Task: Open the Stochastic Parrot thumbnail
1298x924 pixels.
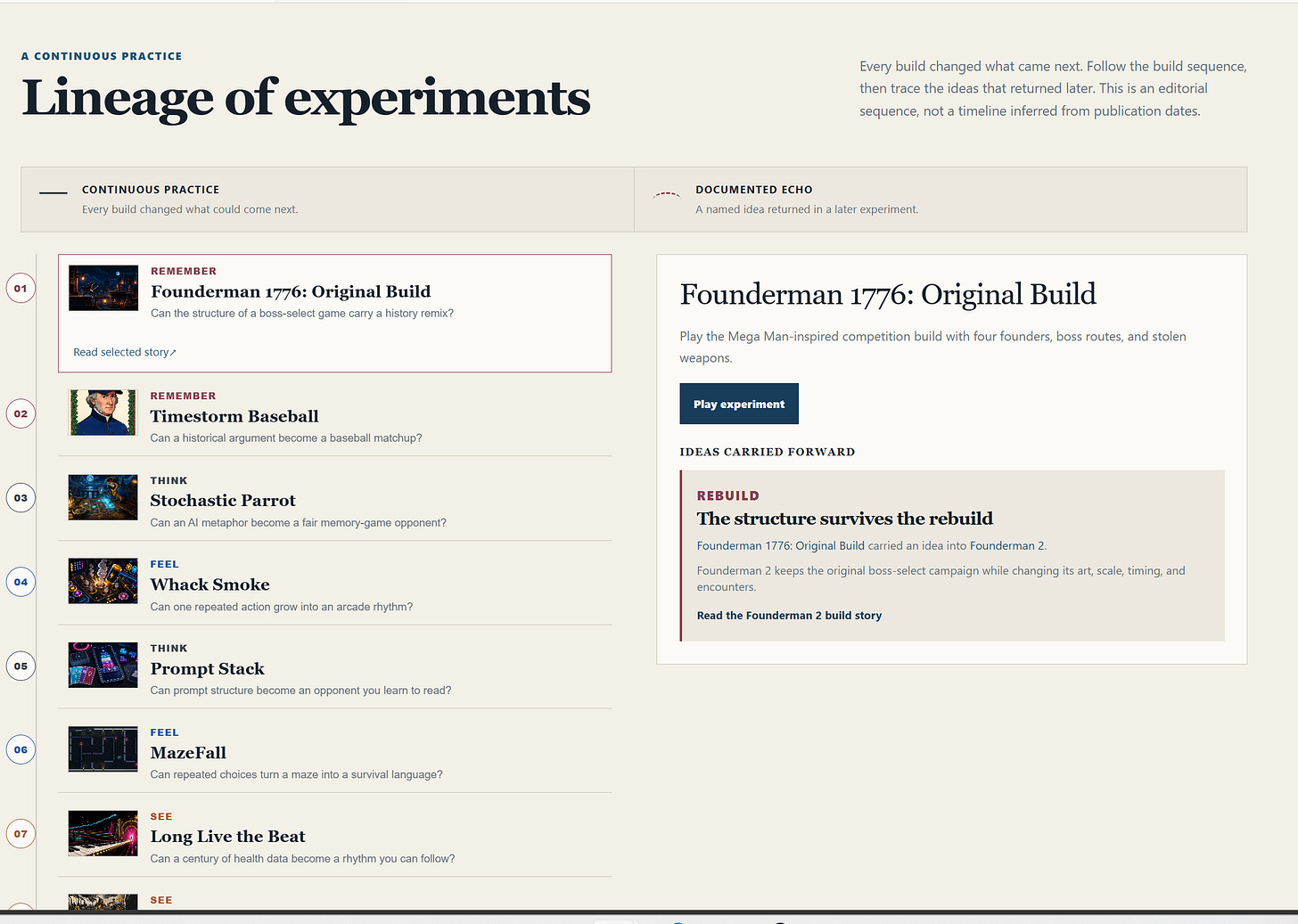Action: tap(103, 497)
